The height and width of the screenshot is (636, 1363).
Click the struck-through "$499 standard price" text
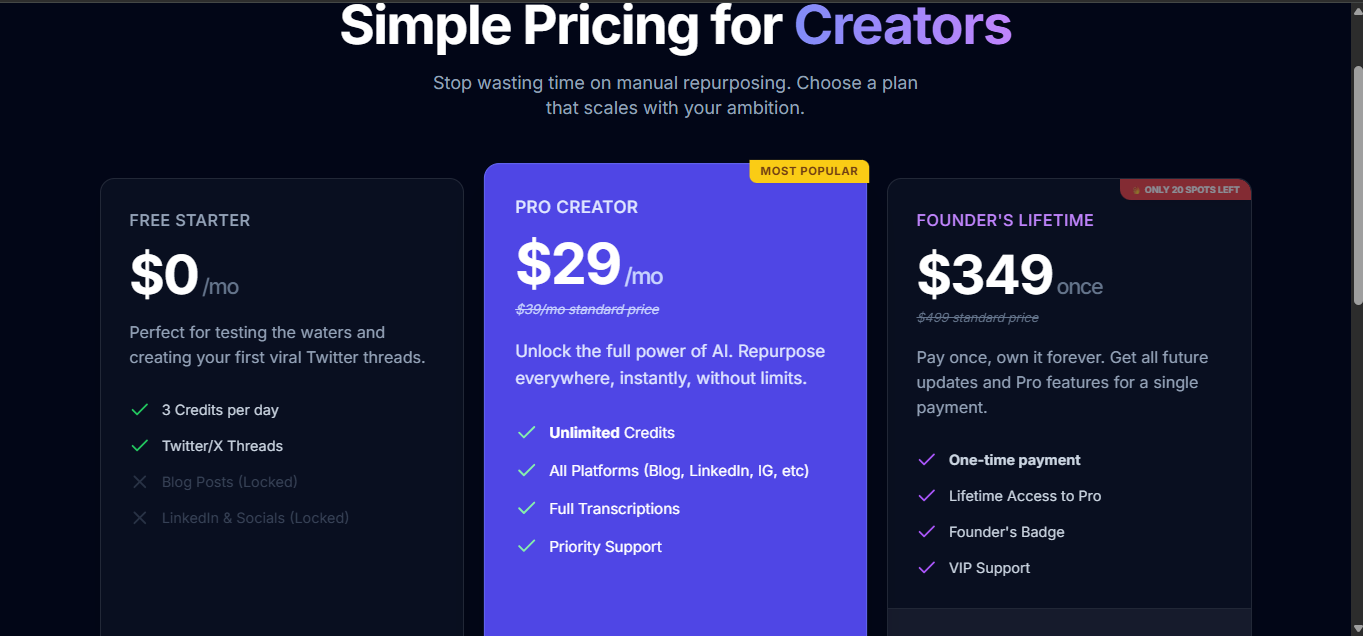(x=977, y=318)
